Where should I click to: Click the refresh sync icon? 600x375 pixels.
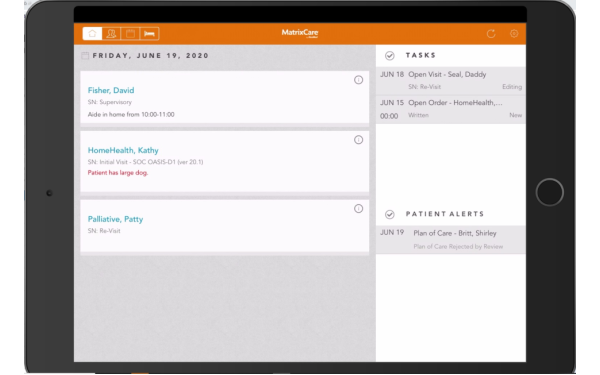pyautogui.click(x=491, y=34)
